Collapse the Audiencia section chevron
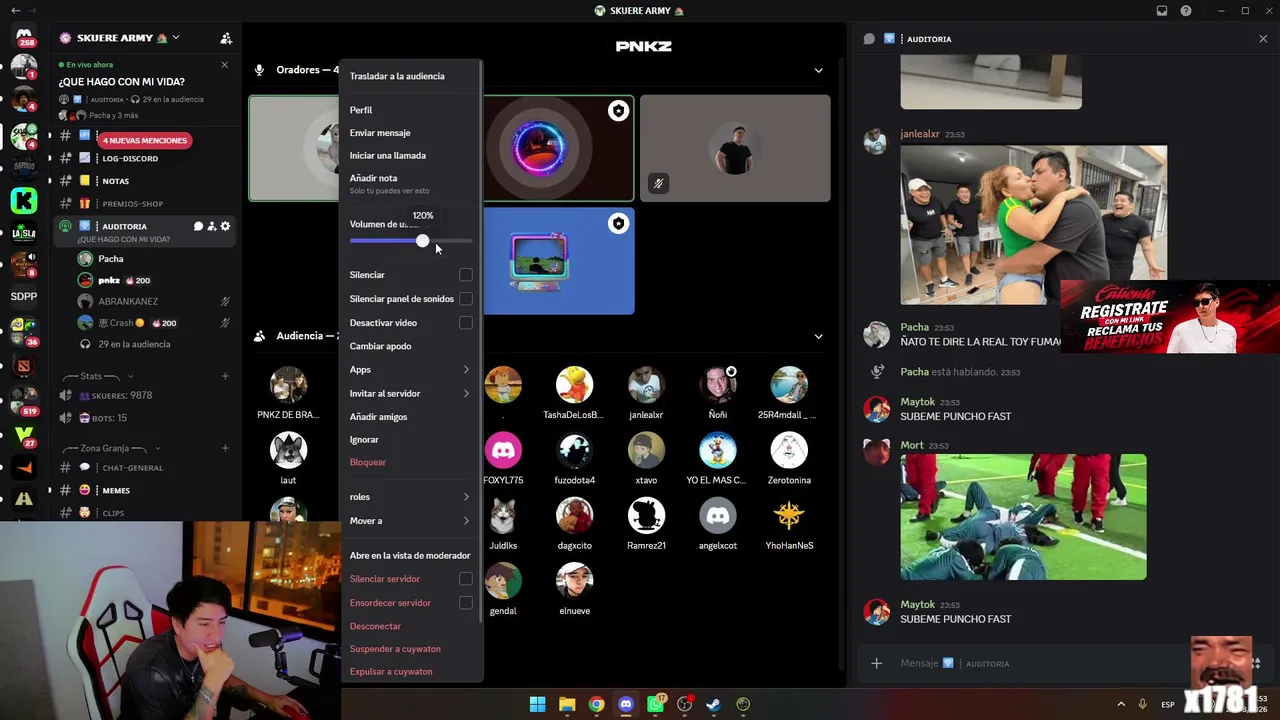Viewport: 1280px width, 720px height. 818,336
